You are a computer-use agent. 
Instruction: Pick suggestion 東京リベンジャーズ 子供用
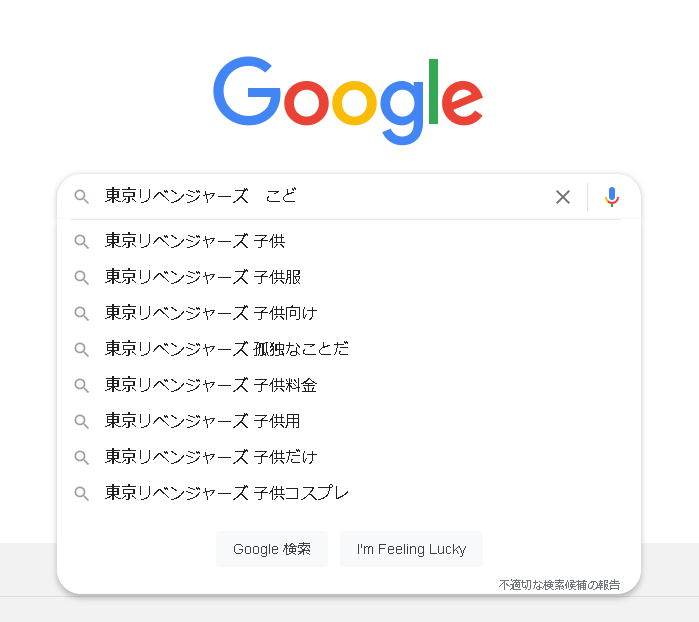pos(349,421)
